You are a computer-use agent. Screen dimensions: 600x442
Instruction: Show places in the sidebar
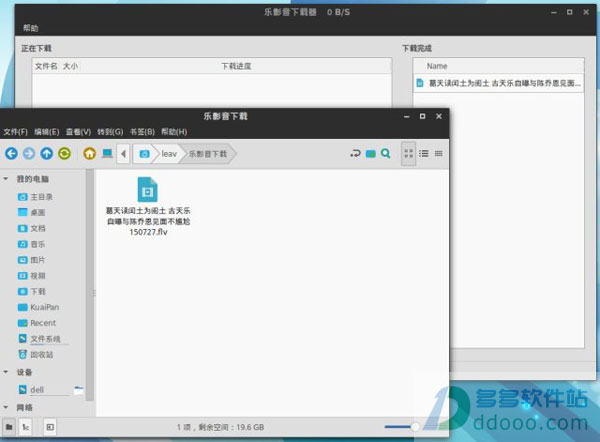pyautogui.click(x=9, y=427)
